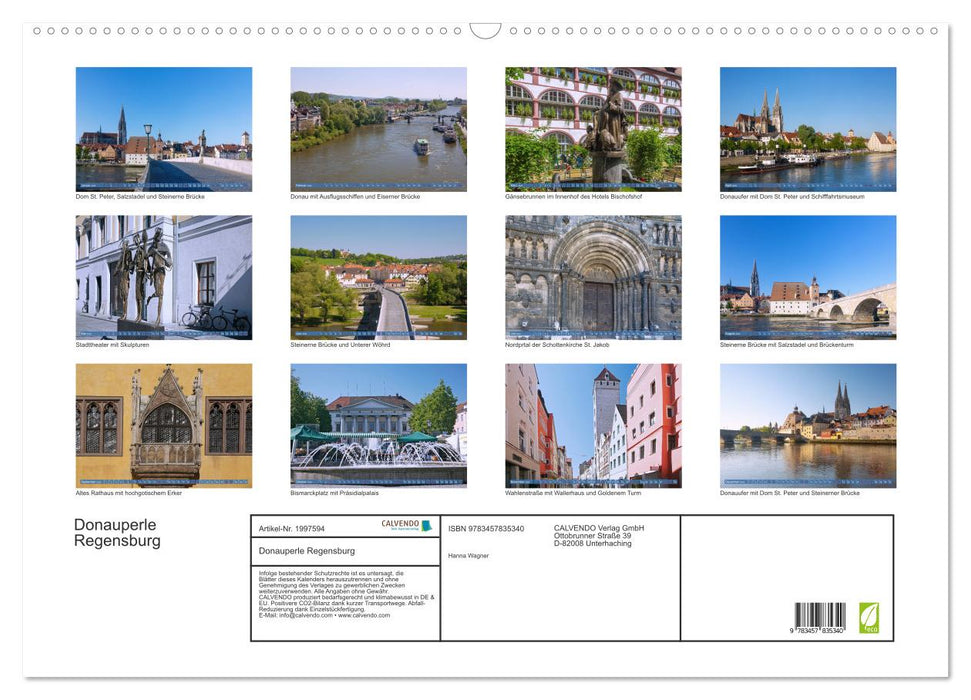
Task: Click the CALVENDO Verlag GmbH address block
Action: click(x=597, y=536)
